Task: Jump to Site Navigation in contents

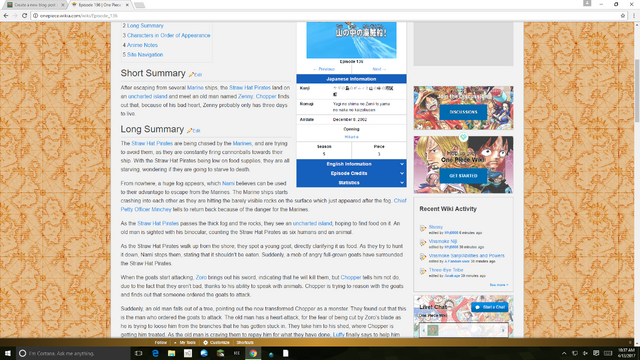Action: [x=145, y=55]
